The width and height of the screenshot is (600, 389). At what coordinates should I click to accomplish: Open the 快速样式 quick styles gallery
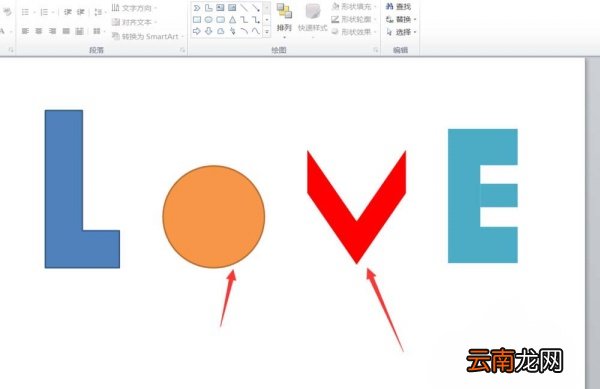coord(313,21)
